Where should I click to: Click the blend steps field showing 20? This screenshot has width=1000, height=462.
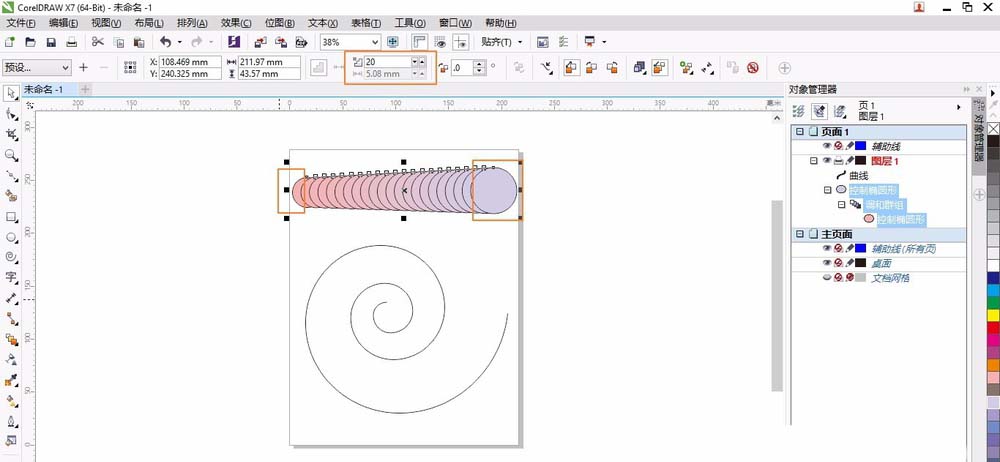coord(387,61)
